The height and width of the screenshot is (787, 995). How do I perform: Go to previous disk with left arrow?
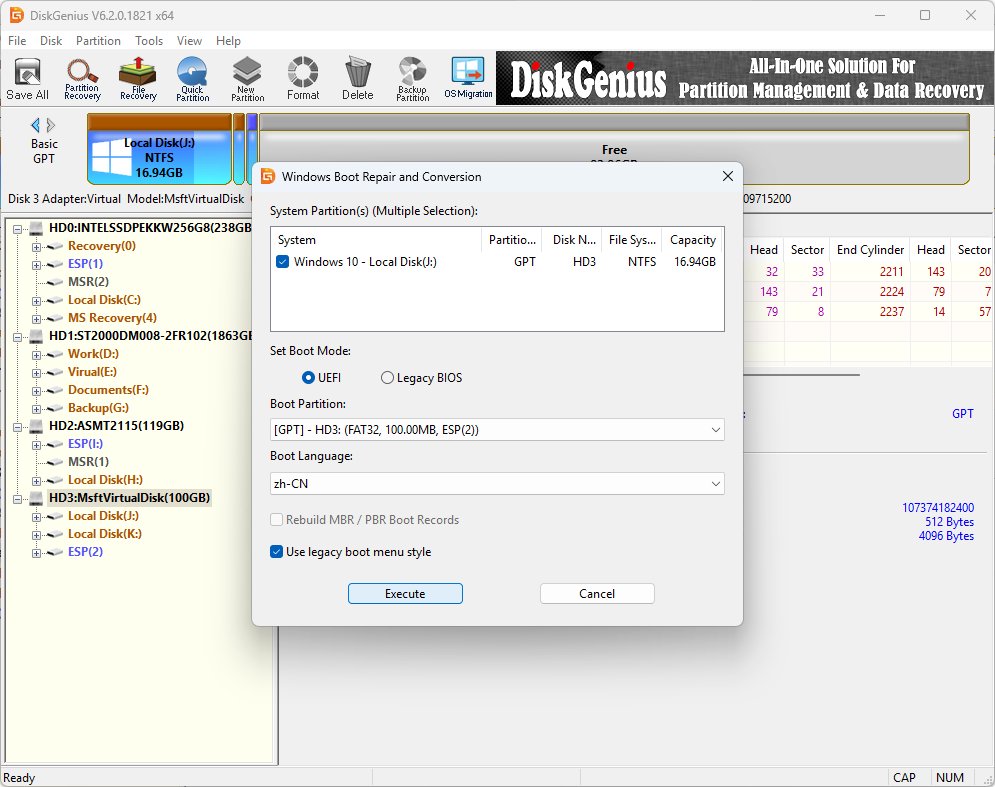[x=36, y=125]
